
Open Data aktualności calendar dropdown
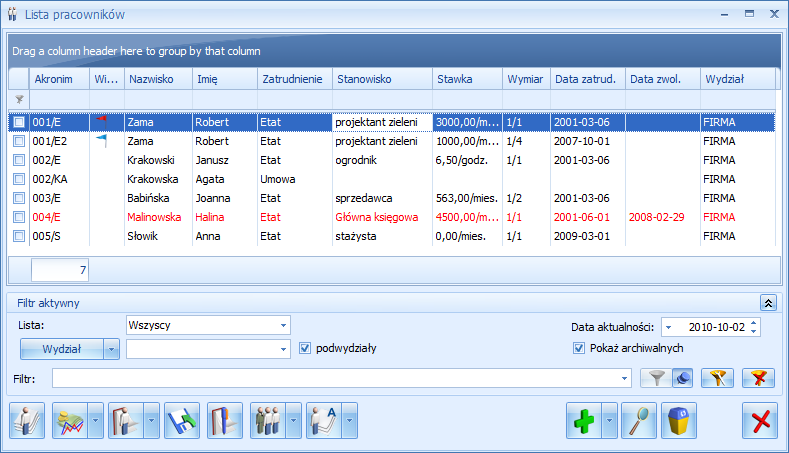tap(669, 327)
